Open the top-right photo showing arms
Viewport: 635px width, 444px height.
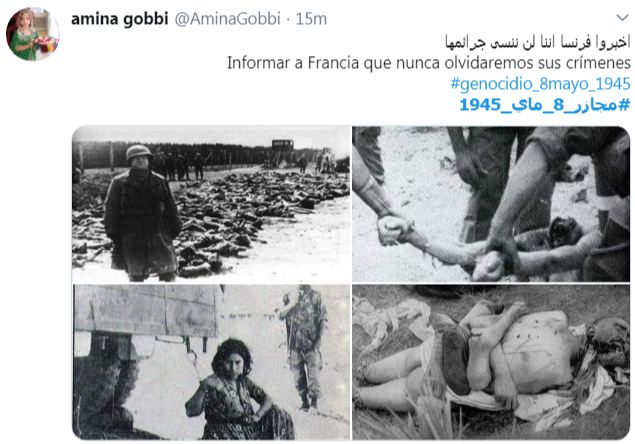pos(491,204)
